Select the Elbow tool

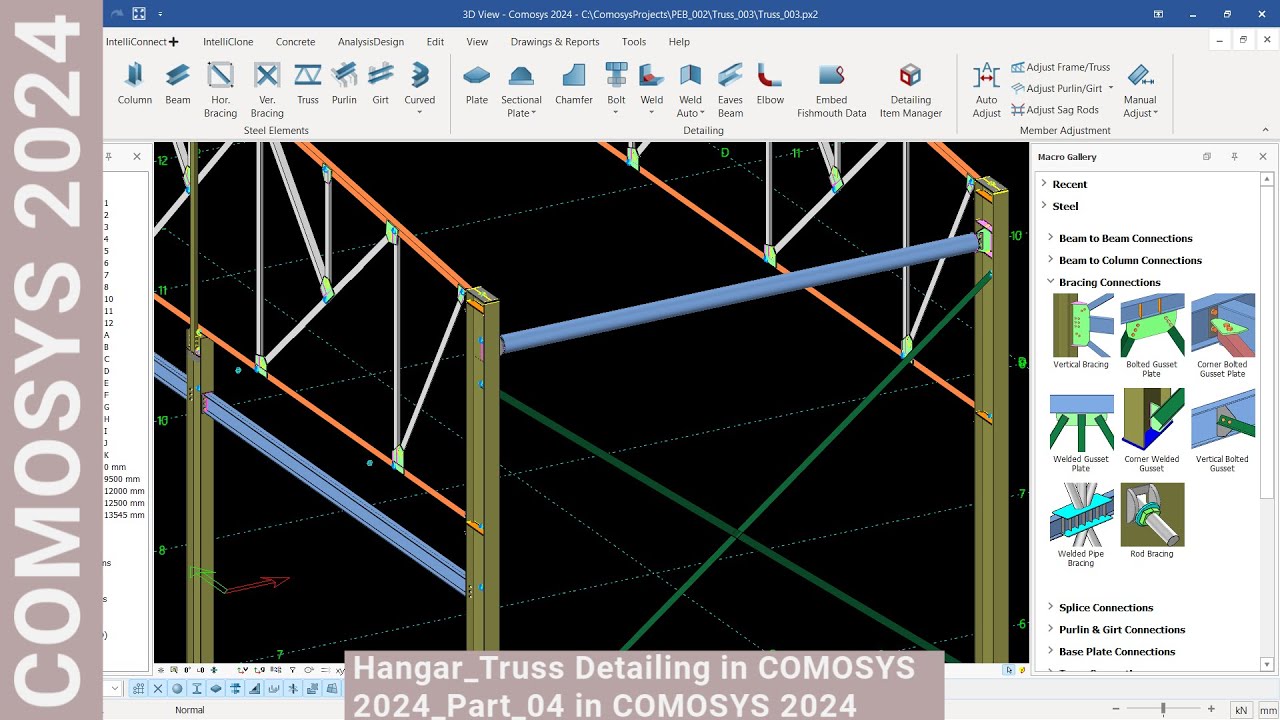point(770,84)
